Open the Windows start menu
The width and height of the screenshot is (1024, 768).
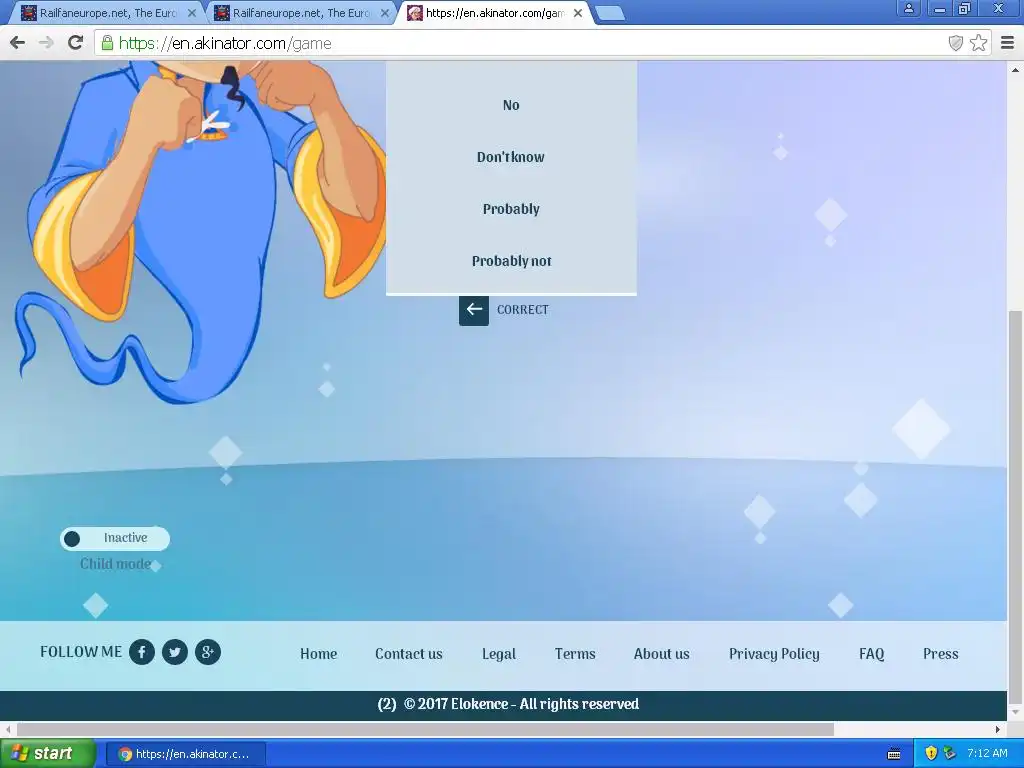click(x=47, y=754)
